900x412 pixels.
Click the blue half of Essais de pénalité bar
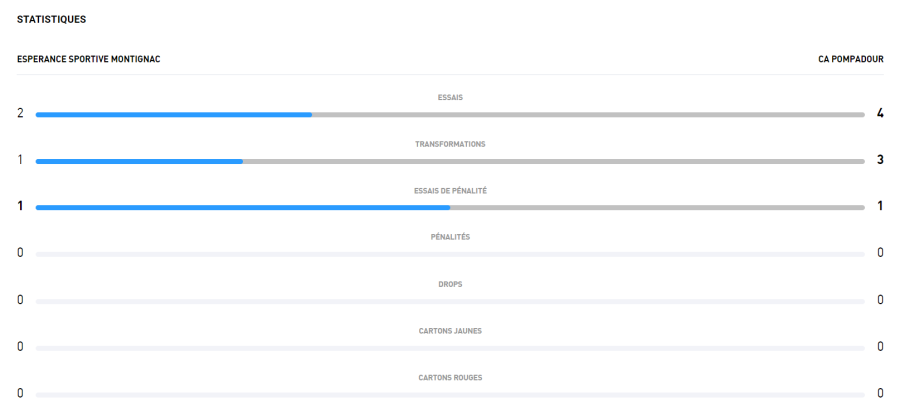click(242, 208)
